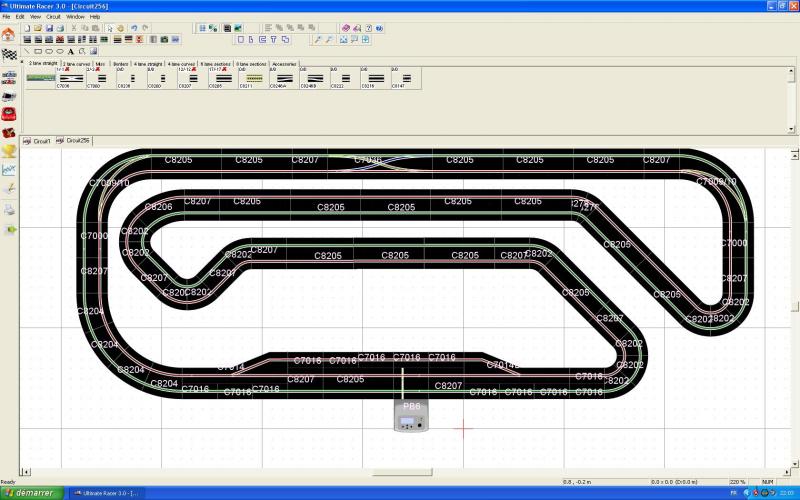
Task: Click the home icon in left sidebar
Action: 8,34
